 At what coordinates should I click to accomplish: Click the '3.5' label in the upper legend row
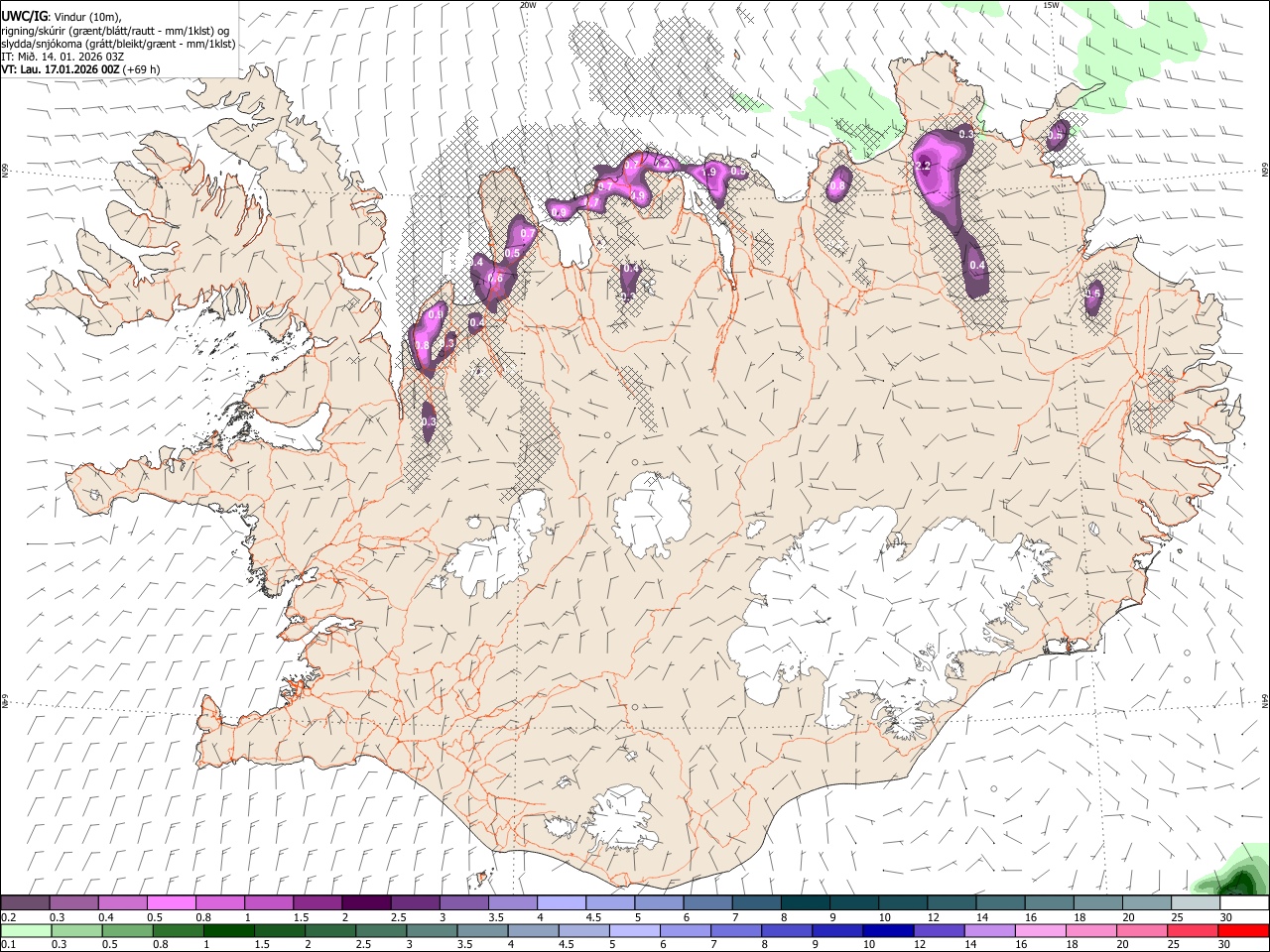pyautogui.click(x=495, y=917)
